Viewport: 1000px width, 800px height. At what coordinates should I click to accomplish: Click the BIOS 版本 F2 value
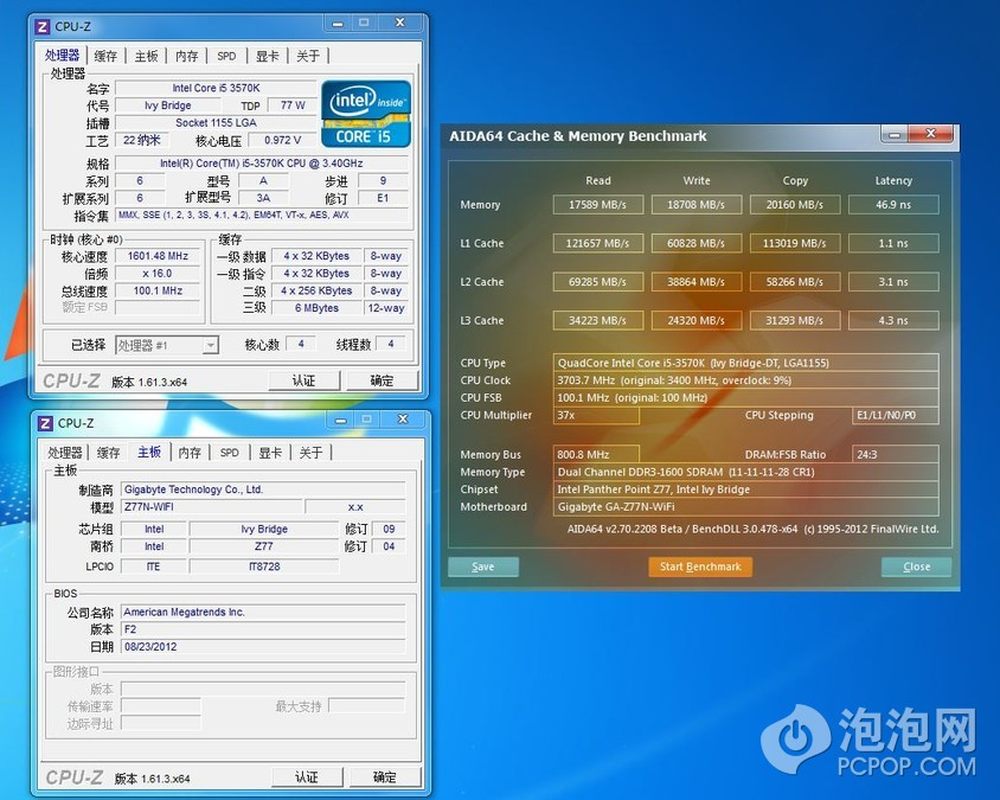pyautogui.click(x=263, y=630)
